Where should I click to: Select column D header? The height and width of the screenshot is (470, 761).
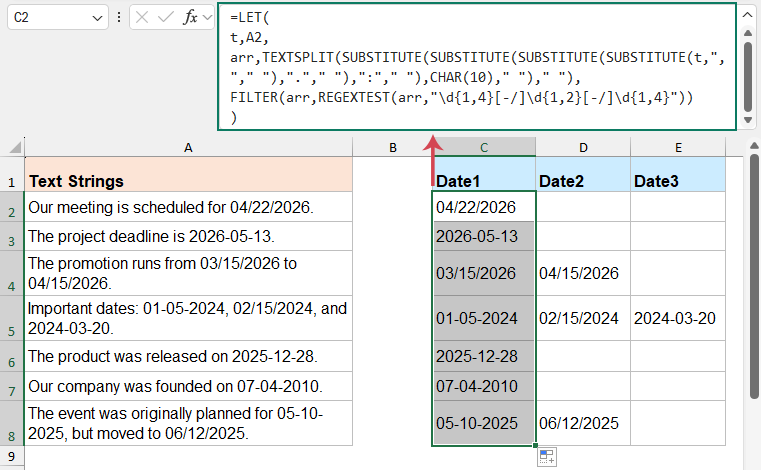pos(583,147)
